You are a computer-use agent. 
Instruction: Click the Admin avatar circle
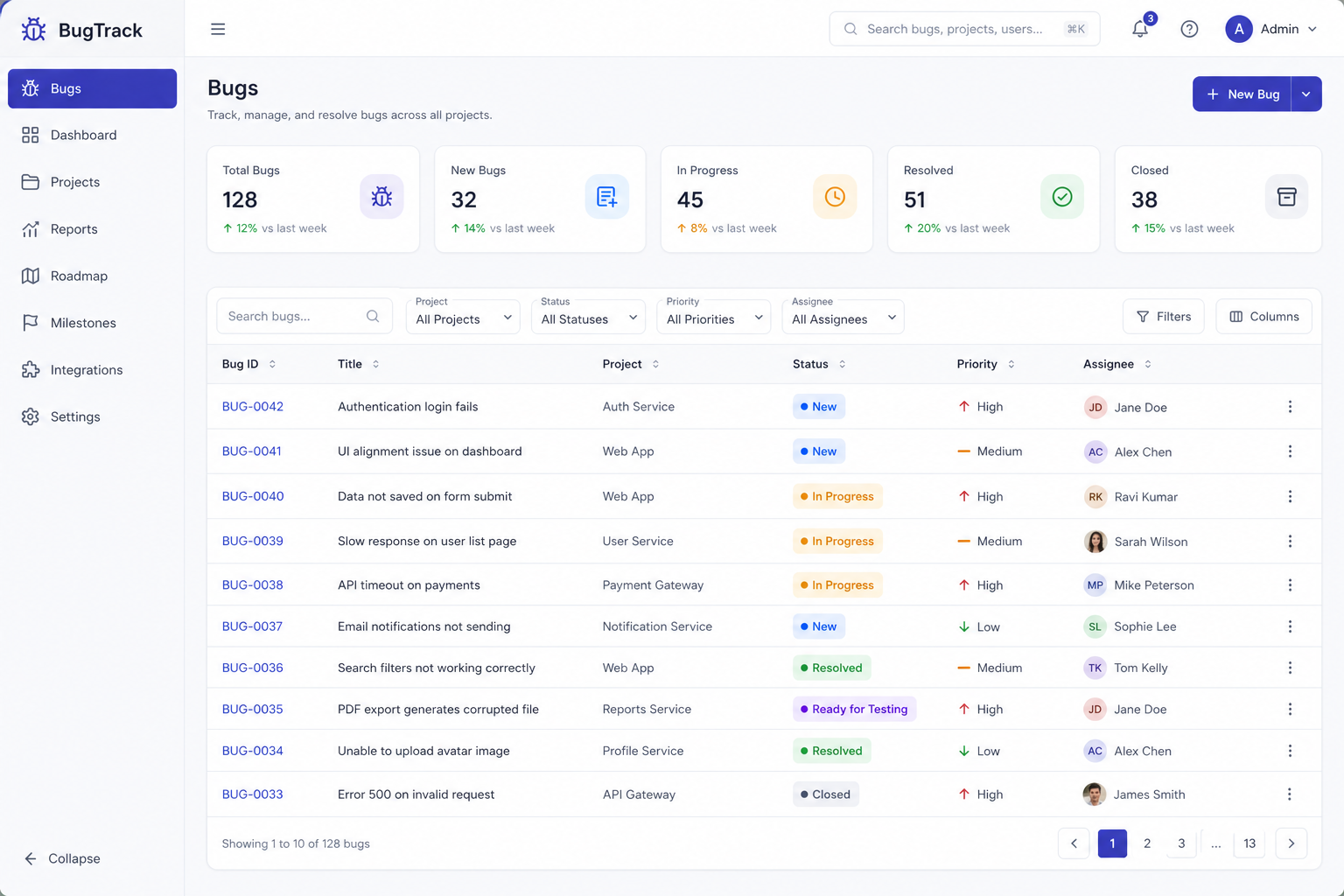[x=1238, y=29]
